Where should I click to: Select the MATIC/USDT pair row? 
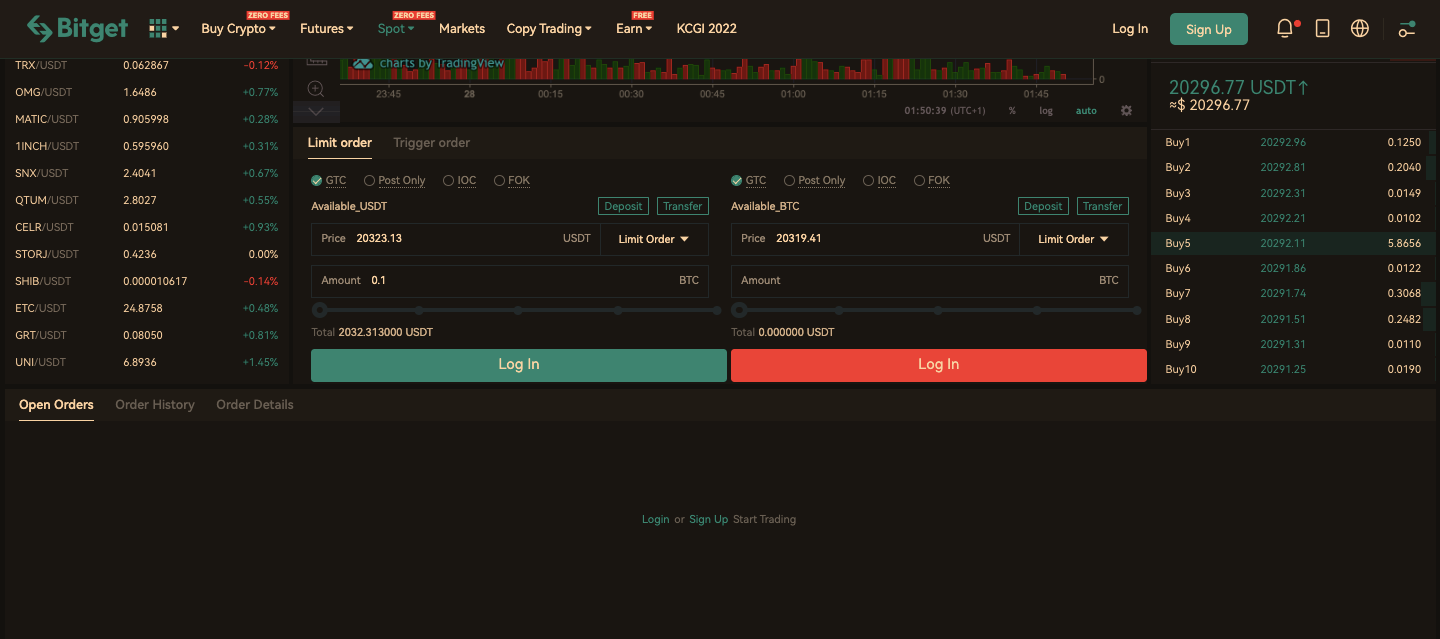146,119
